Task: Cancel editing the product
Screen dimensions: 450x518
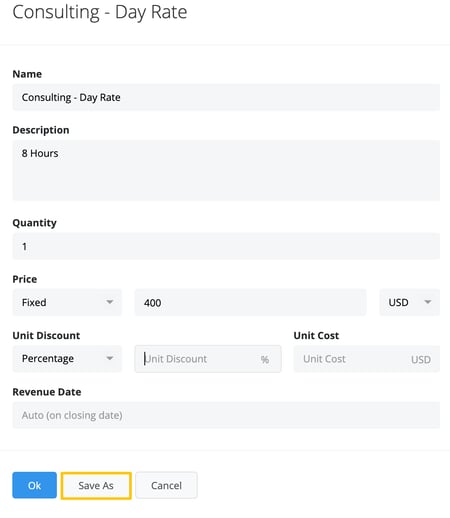Action: click(x=166, y=485)
